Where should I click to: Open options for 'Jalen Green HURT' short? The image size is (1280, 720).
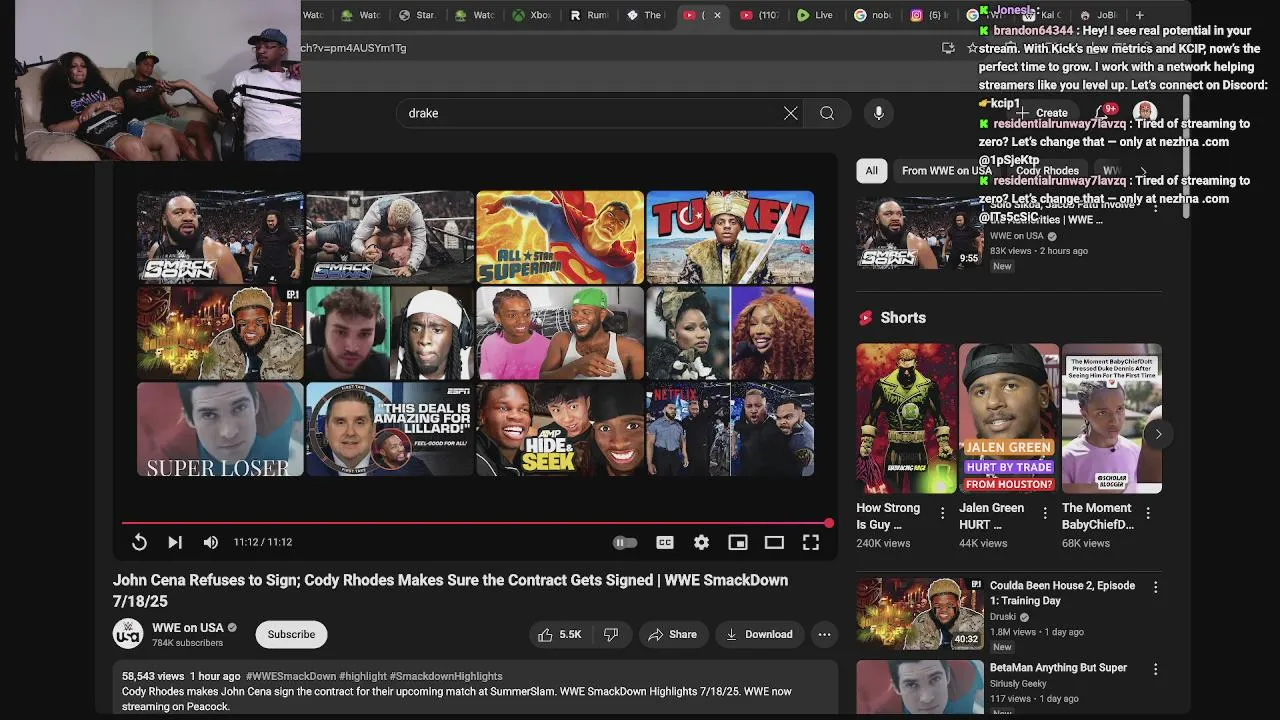click(1045, 513)
